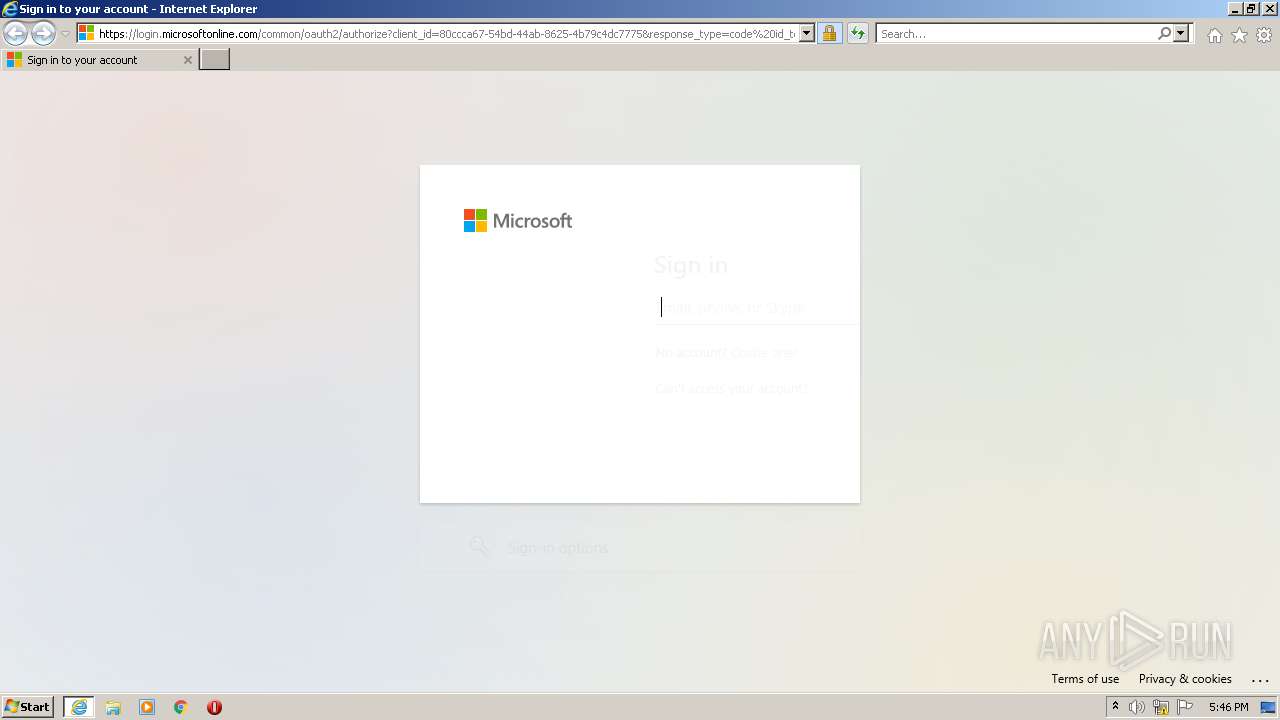Click the Forward navigation arrow
The width and height of the screenshot is (1280, 720).
(x=43, y=34)
